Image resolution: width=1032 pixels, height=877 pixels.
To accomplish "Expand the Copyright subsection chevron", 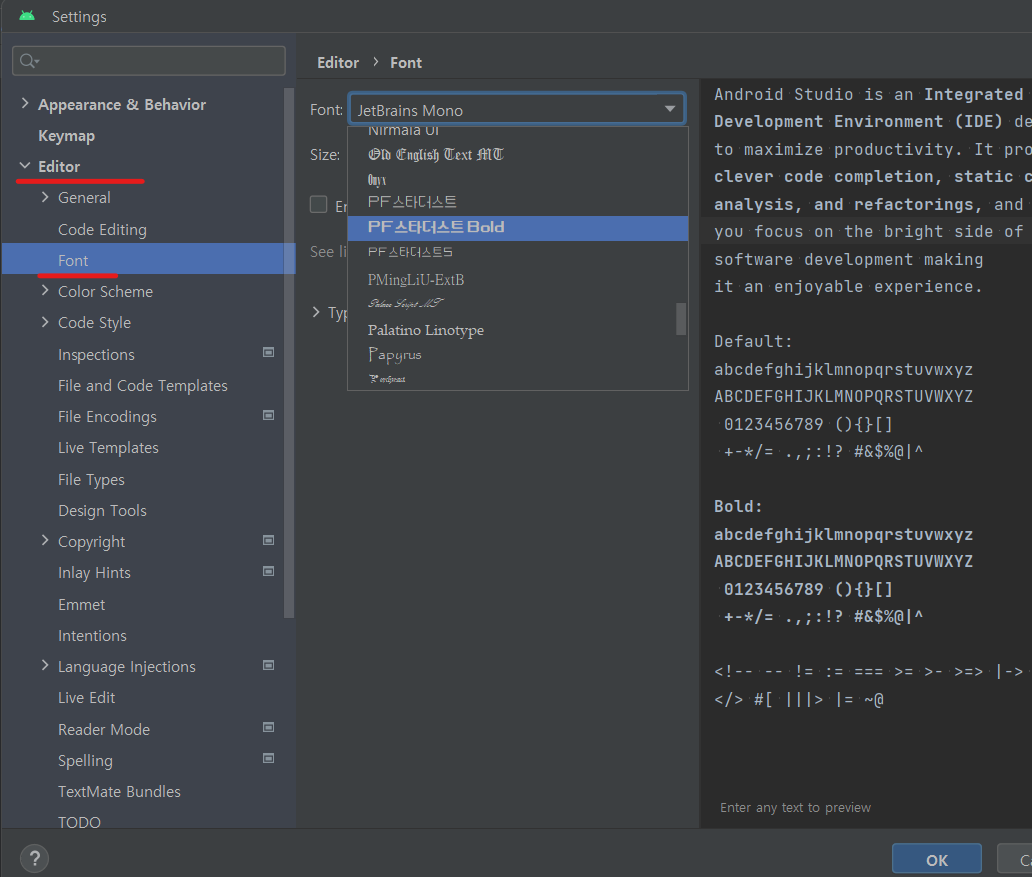I will pos(45,541).
